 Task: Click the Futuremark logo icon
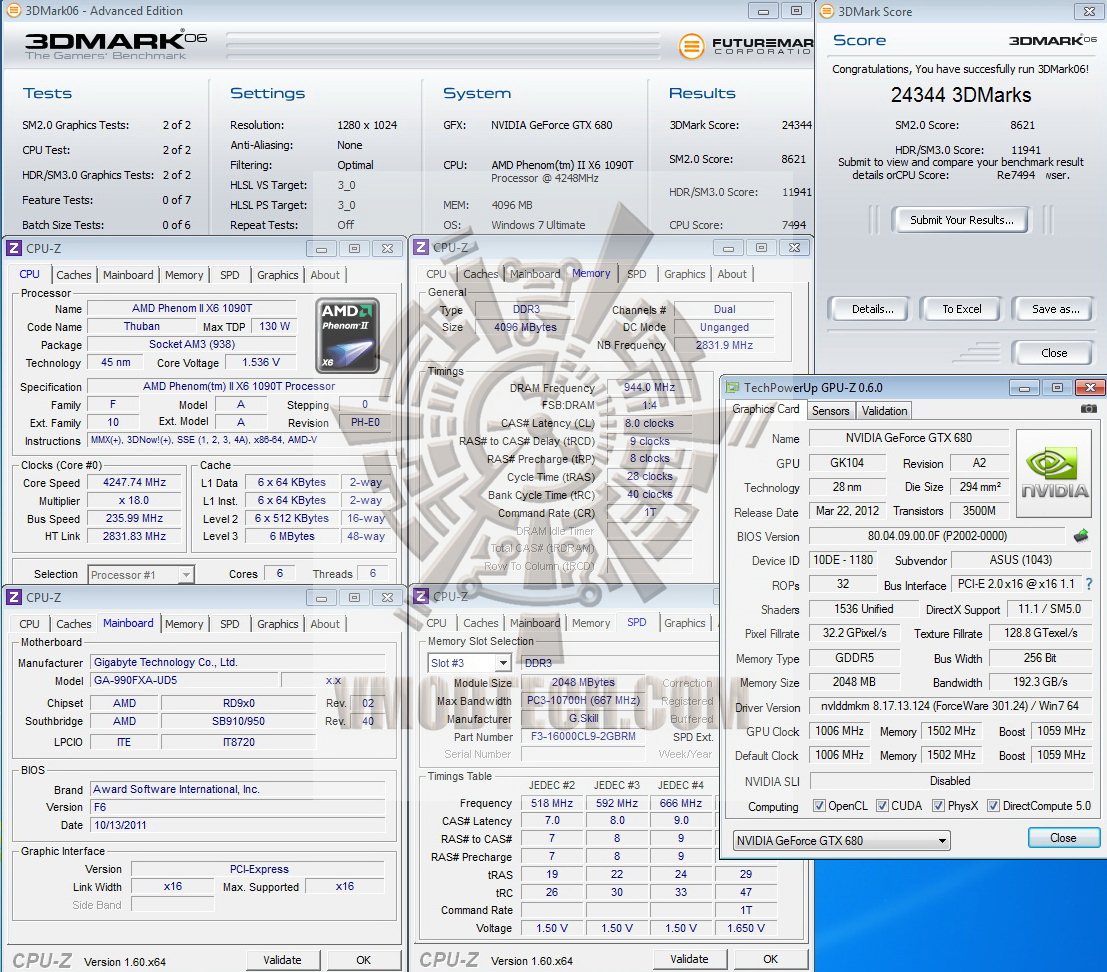click(x=691, y=46)
